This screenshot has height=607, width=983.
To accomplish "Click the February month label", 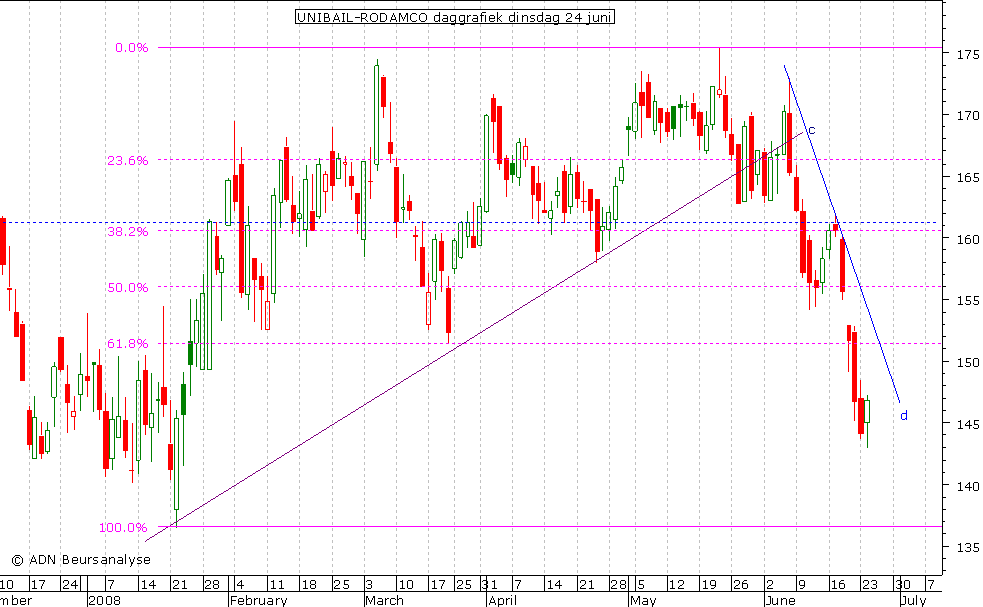I will click(x=258, y=601).
